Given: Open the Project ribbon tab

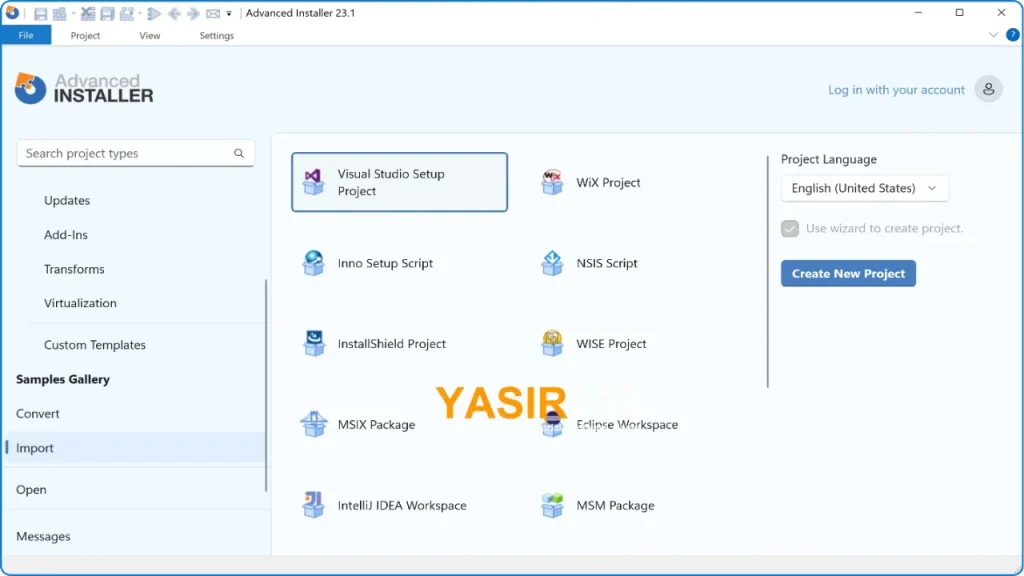Looking at the screenshot, I should (85, 35).
